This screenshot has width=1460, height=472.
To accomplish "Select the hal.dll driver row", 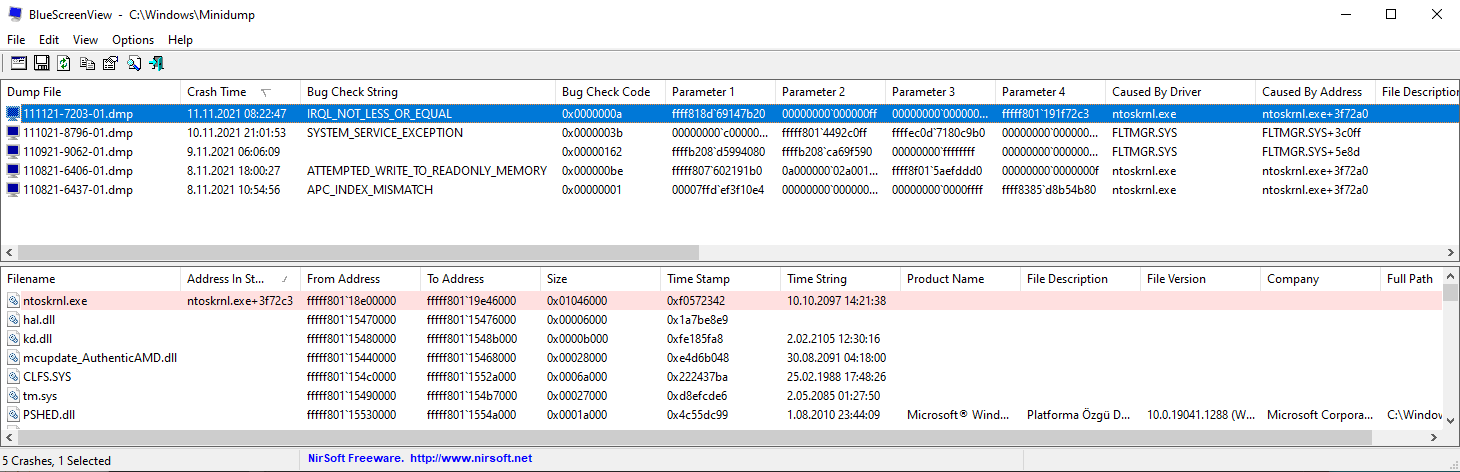I will (40, 320).
